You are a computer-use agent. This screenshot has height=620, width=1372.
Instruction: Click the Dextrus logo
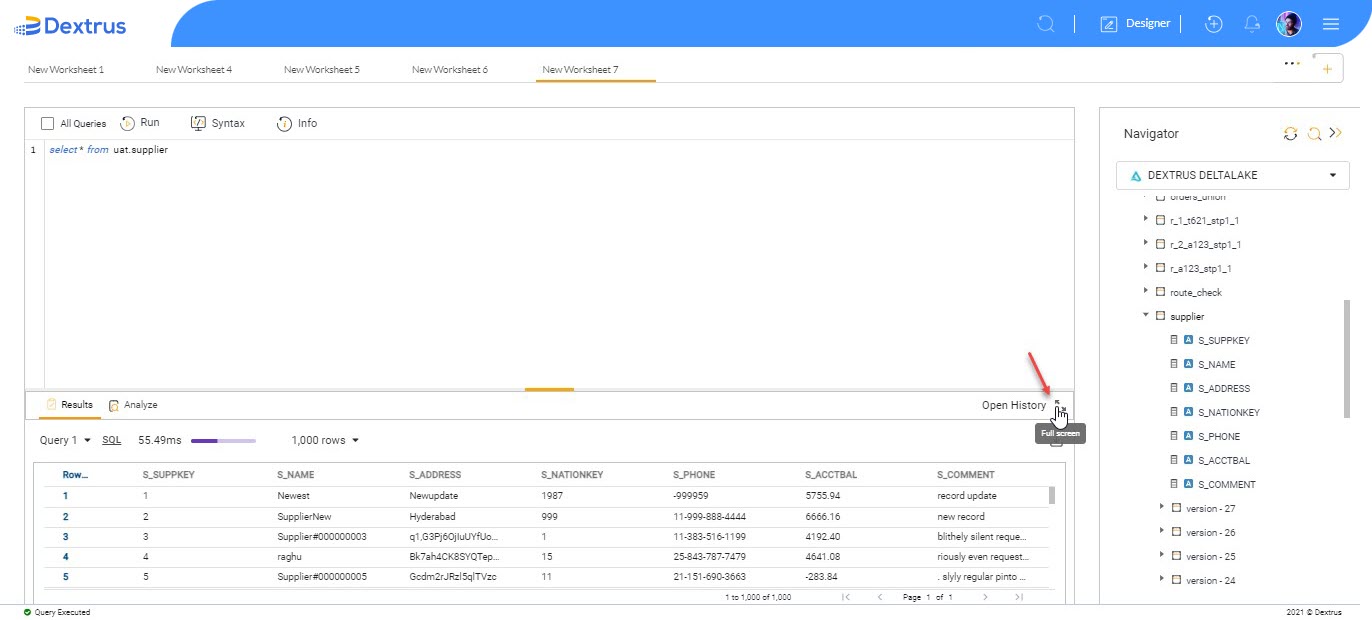click(x=70, y=26)
